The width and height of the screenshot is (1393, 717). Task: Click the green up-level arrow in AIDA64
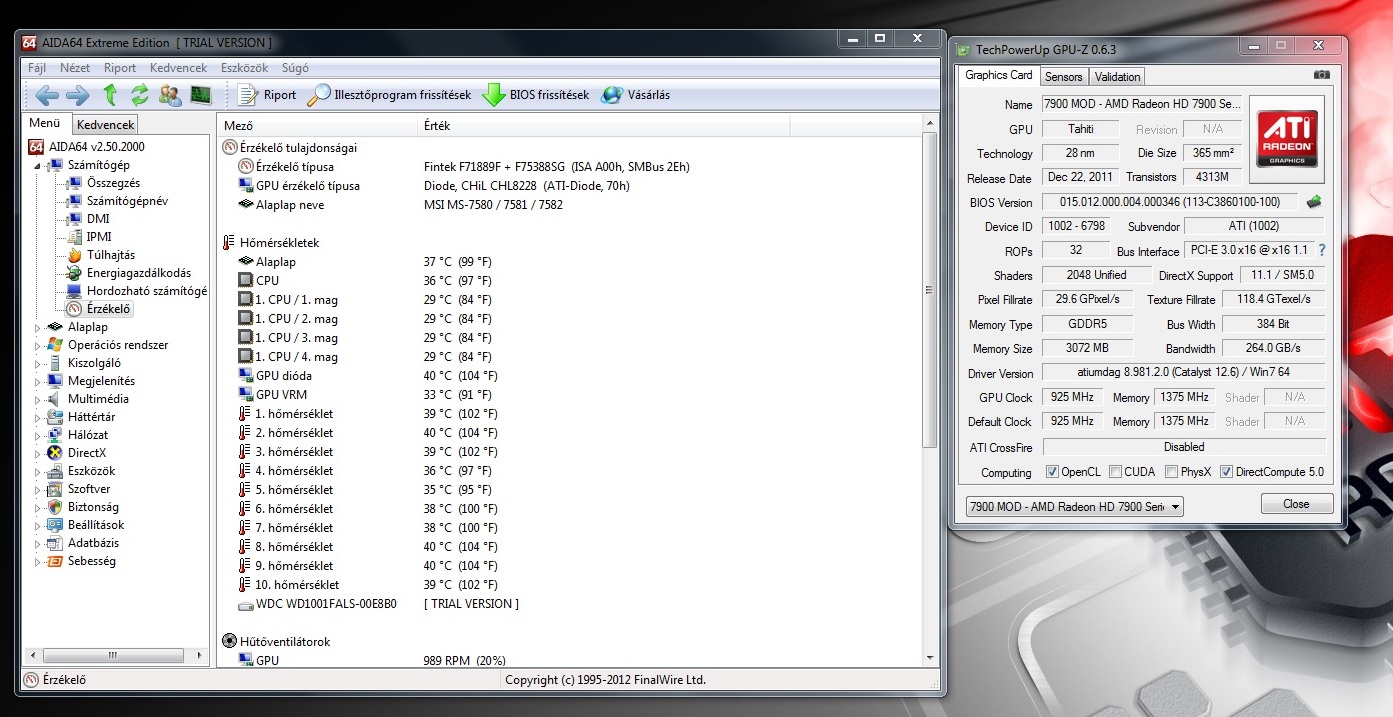point(110,95)
